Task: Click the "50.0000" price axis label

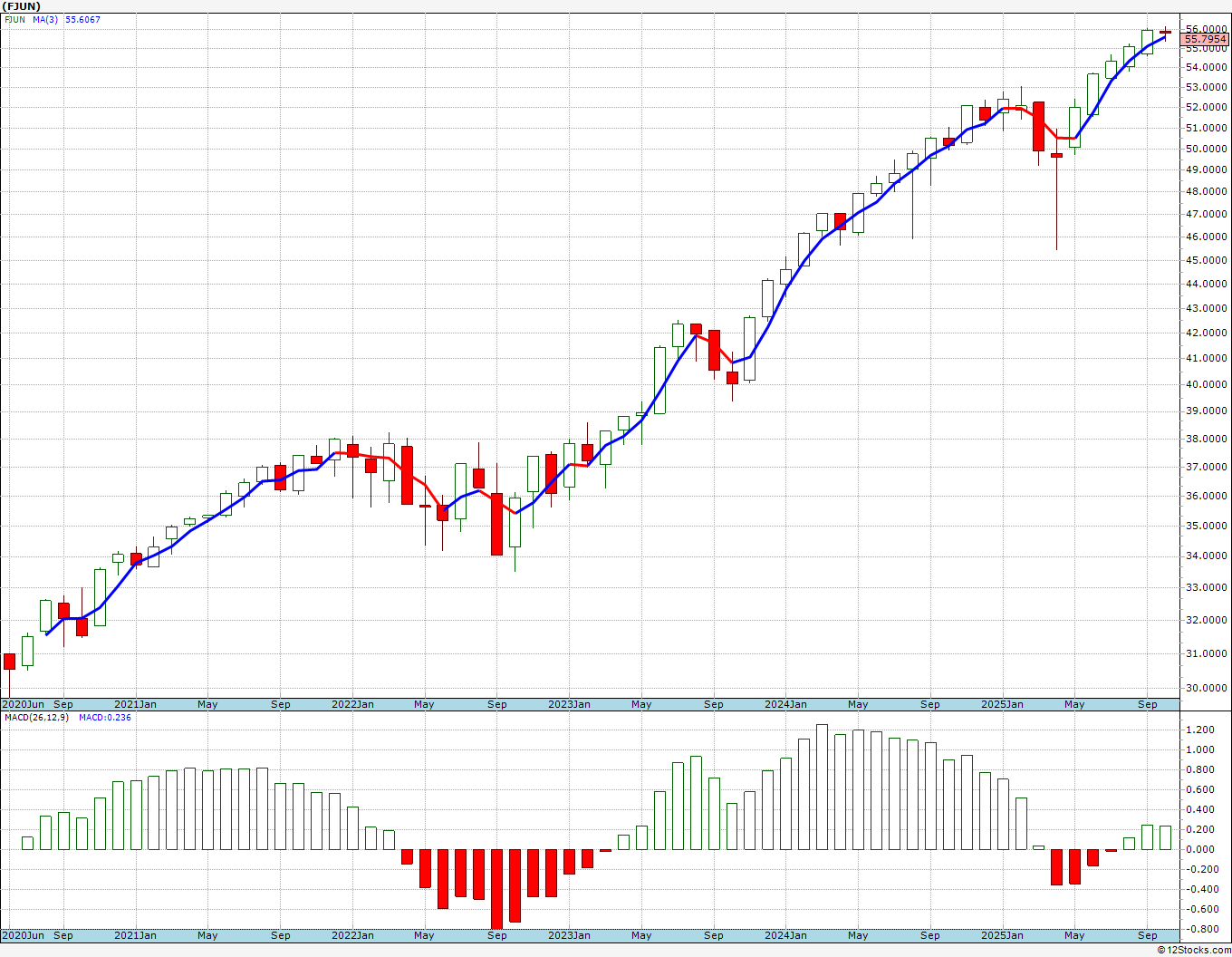Action: [1206, 149]
